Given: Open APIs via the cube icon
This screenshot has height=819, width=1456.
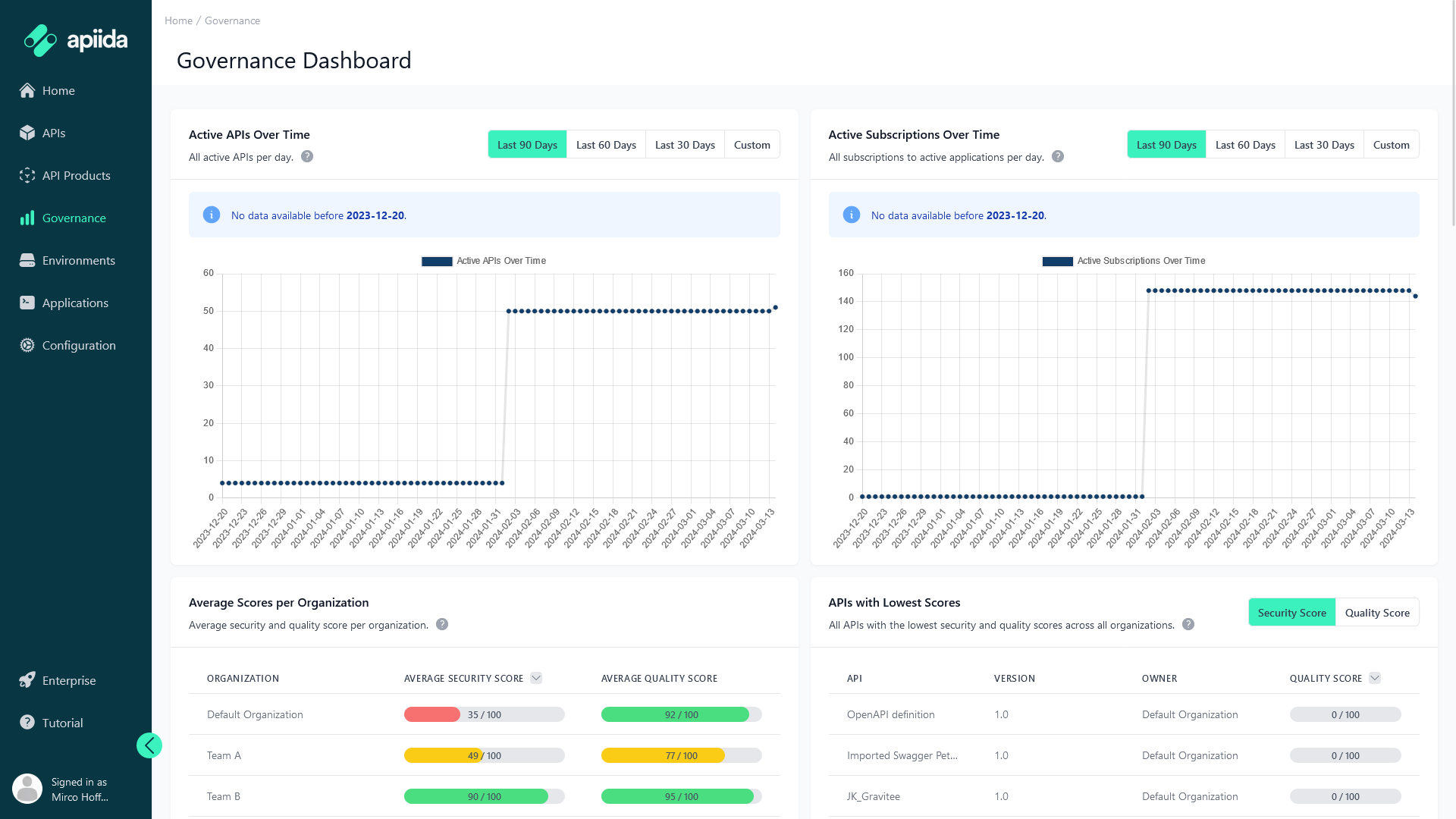Looking at the screenshot, I should (x=27, y=133).
